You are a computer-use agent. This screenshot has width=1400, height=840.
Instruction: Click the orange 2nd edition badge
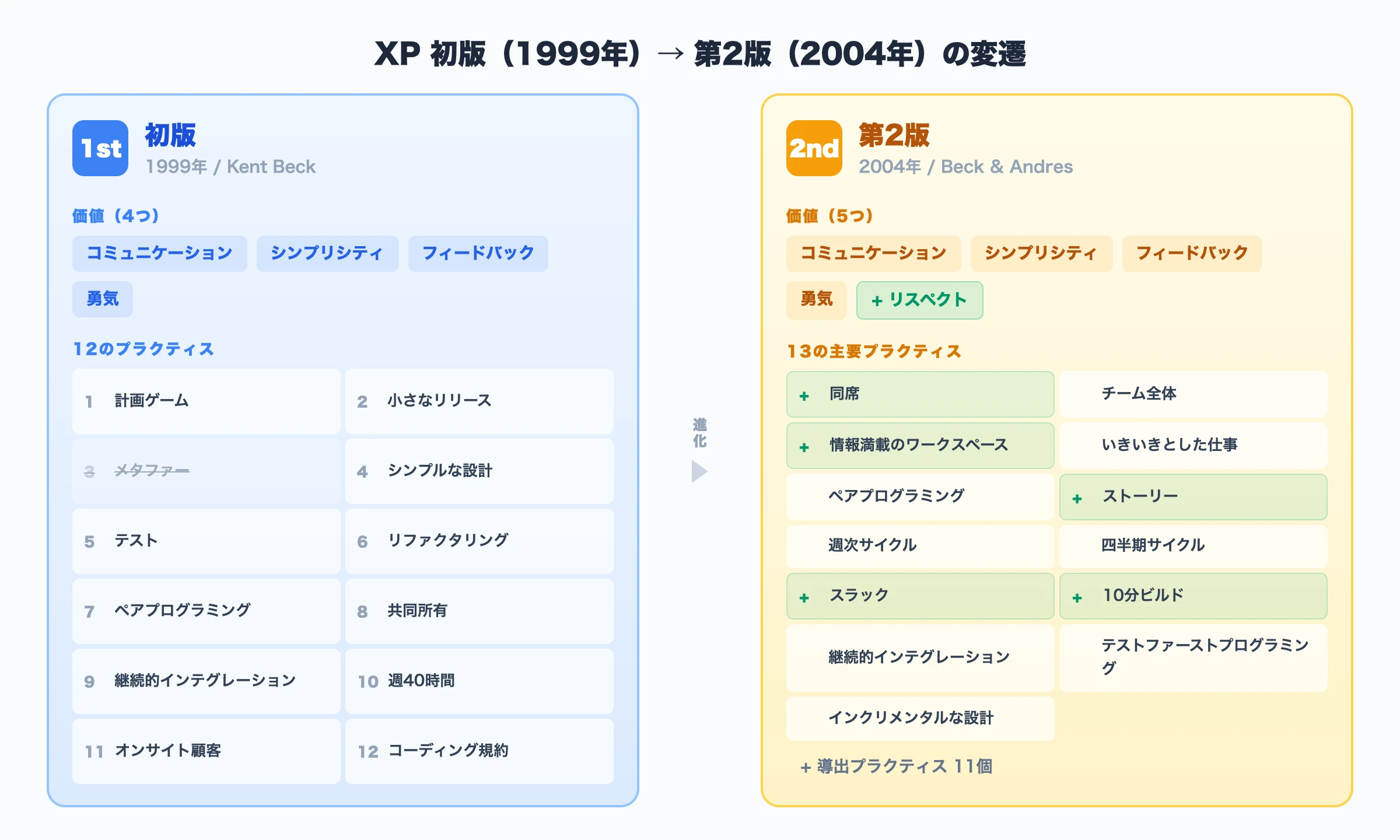point(814,148)
